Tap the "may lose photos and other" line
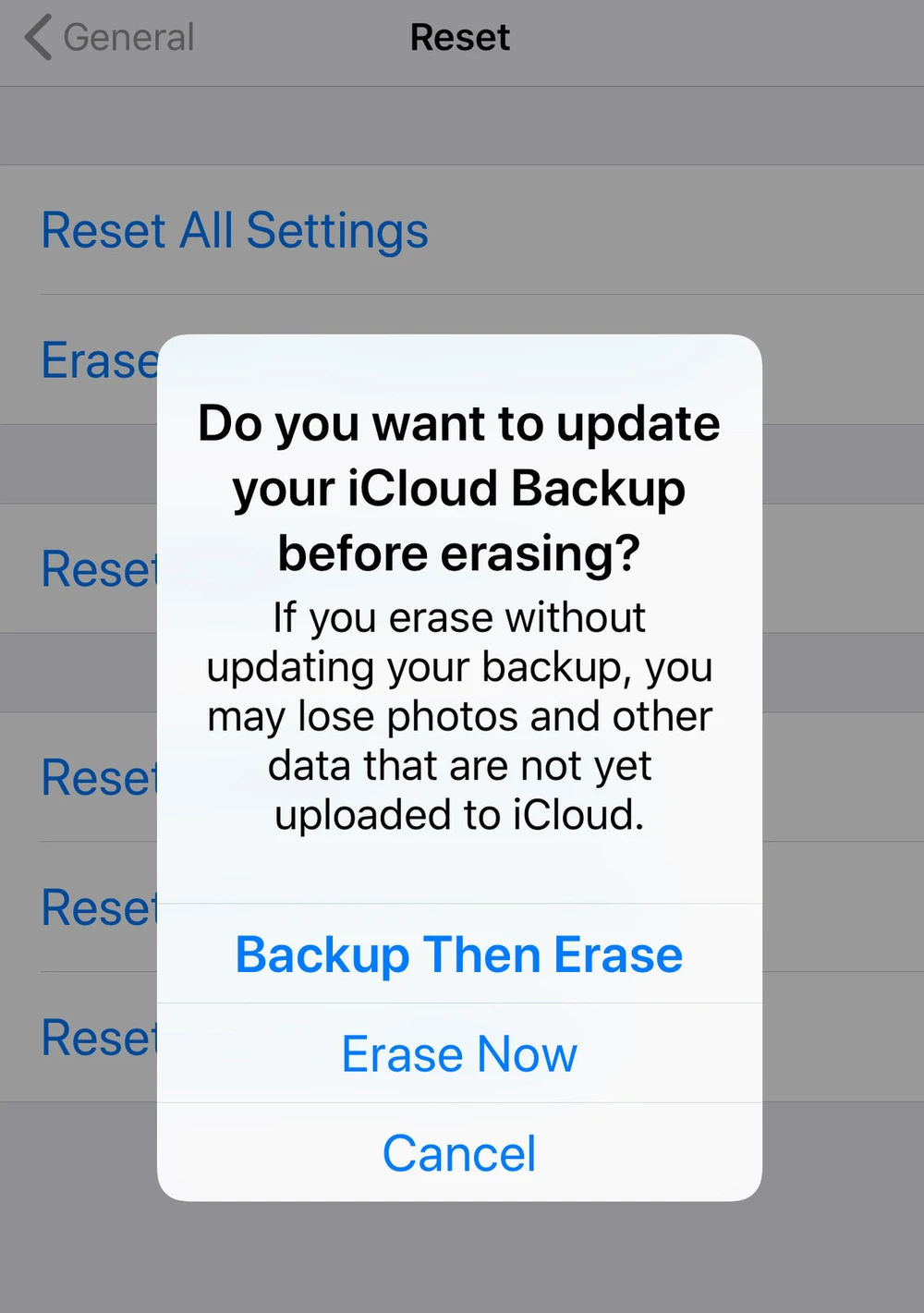Viewport: 924px width, 1313px height. pos(459,716)
